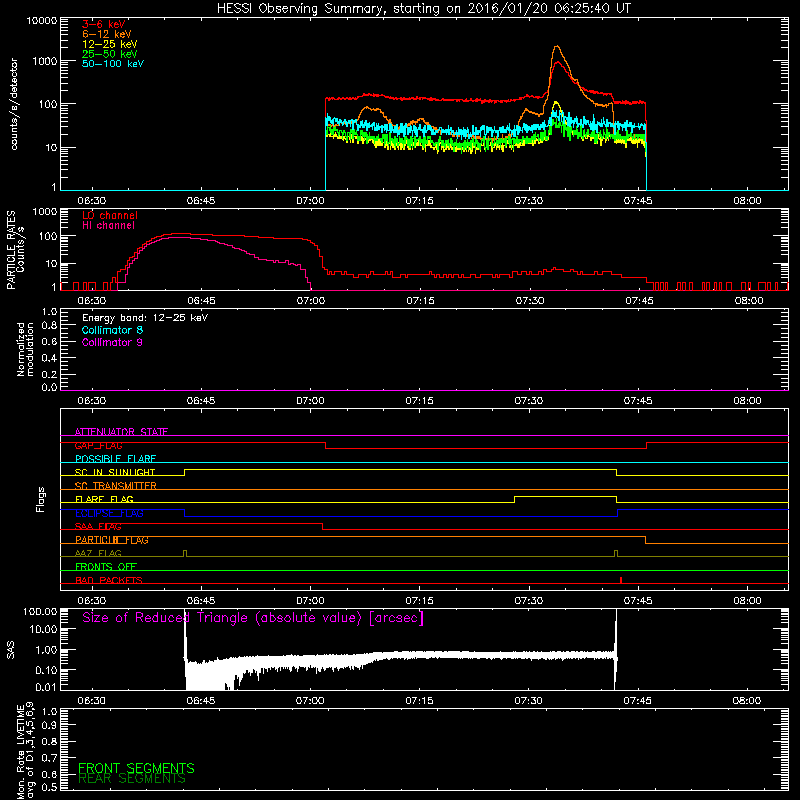Viewport: 800px width, 800px height.
Task: Click the orange 6-12 keV flare peak
Action: coord(557,47)
